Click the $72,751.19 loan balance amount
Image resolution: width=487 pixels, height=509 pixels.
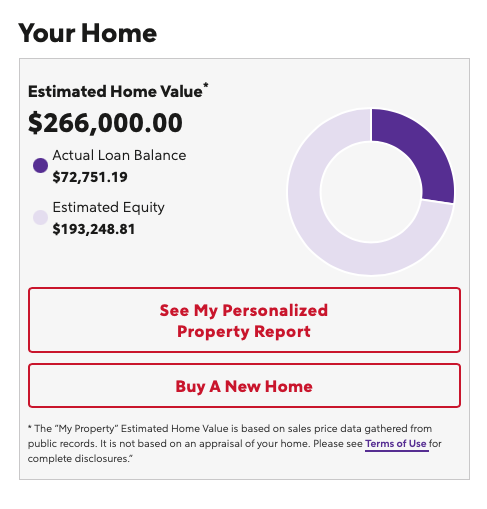point(90,177)
